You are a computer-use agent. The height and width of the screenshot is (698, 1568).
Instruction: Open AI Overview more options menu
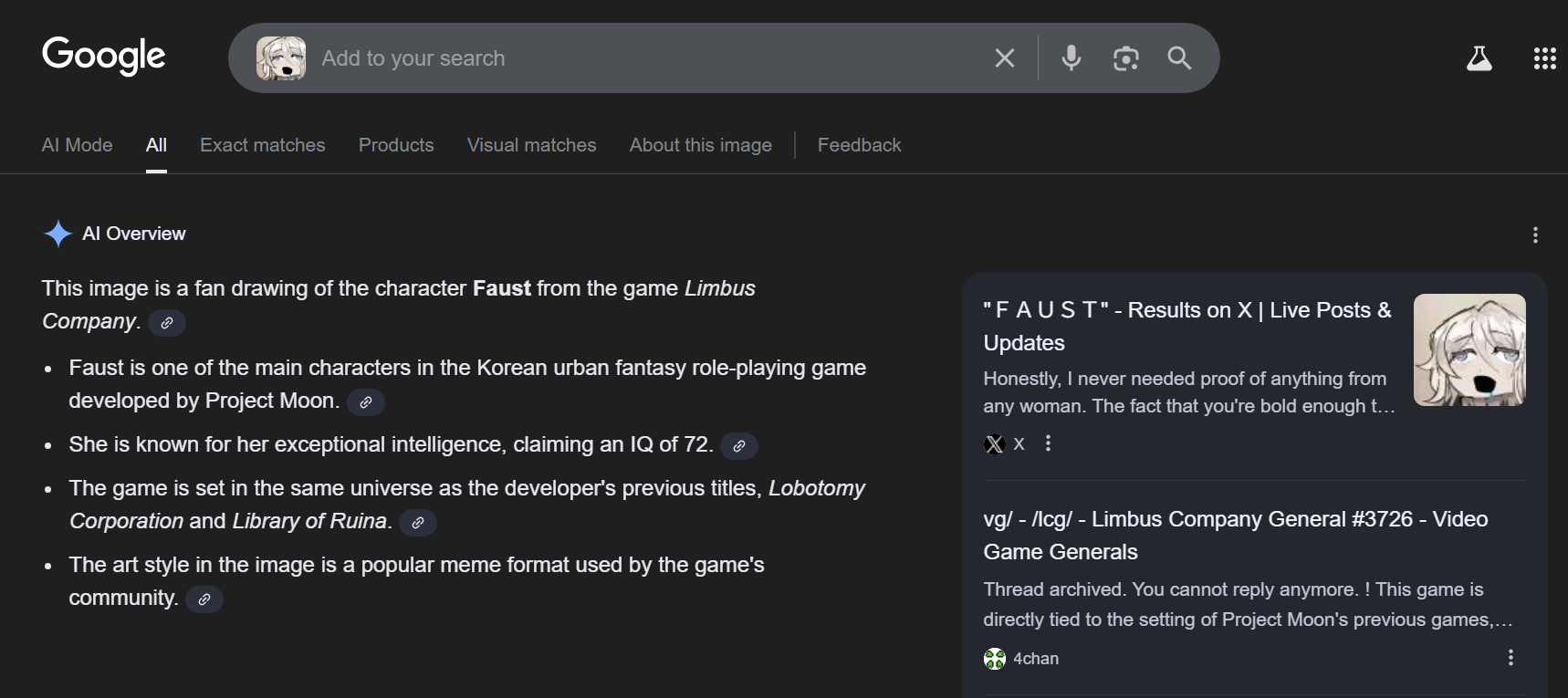[x=1535, y=234]
